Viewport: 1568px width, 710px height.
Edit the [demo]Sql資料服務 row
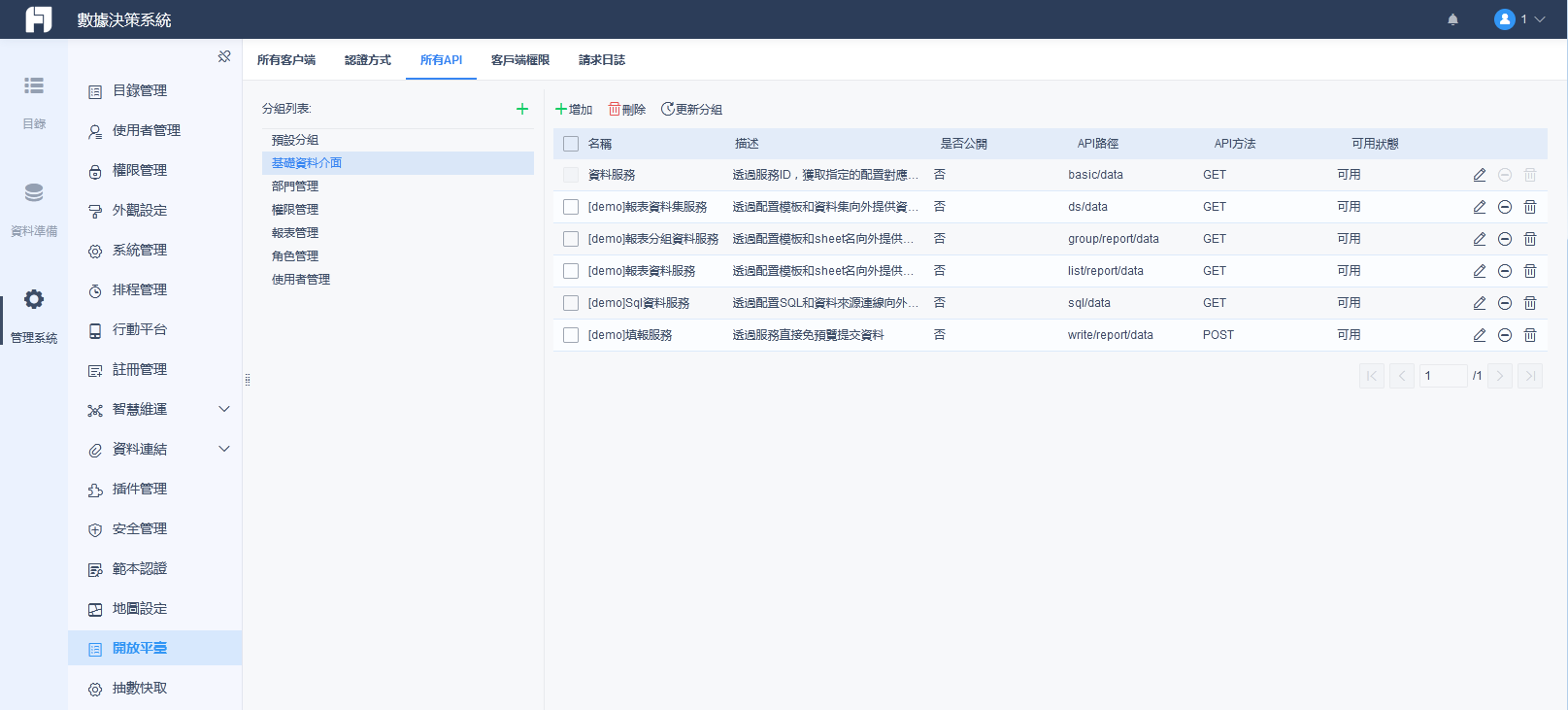(x=1480, y=303)
